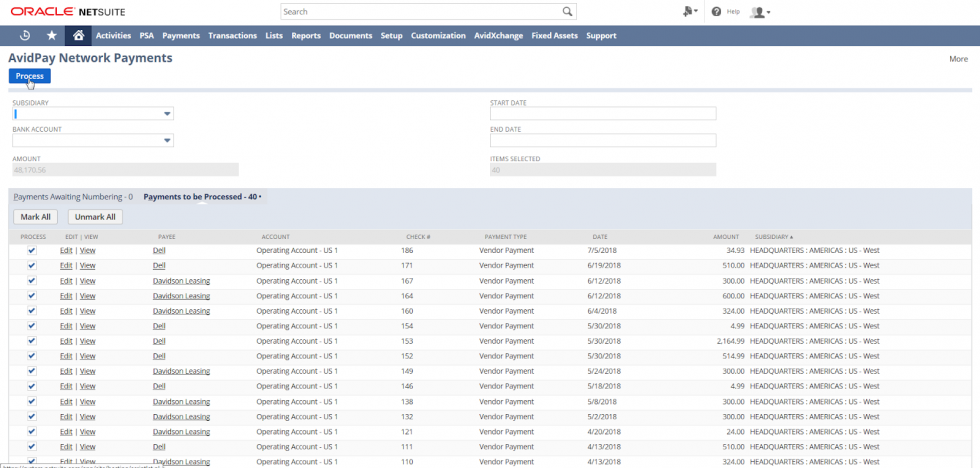
Task: Toggle process checkbox for check 154
Action: [32, 326]
